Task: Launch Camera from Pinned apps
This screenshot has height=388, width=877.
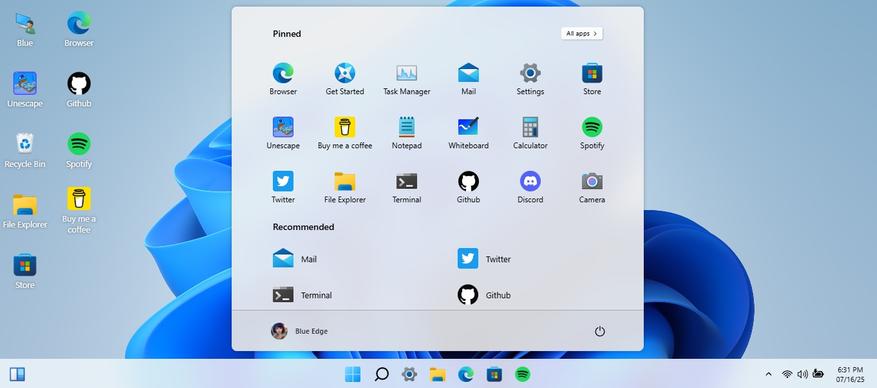Action: [x=592, y=187]
